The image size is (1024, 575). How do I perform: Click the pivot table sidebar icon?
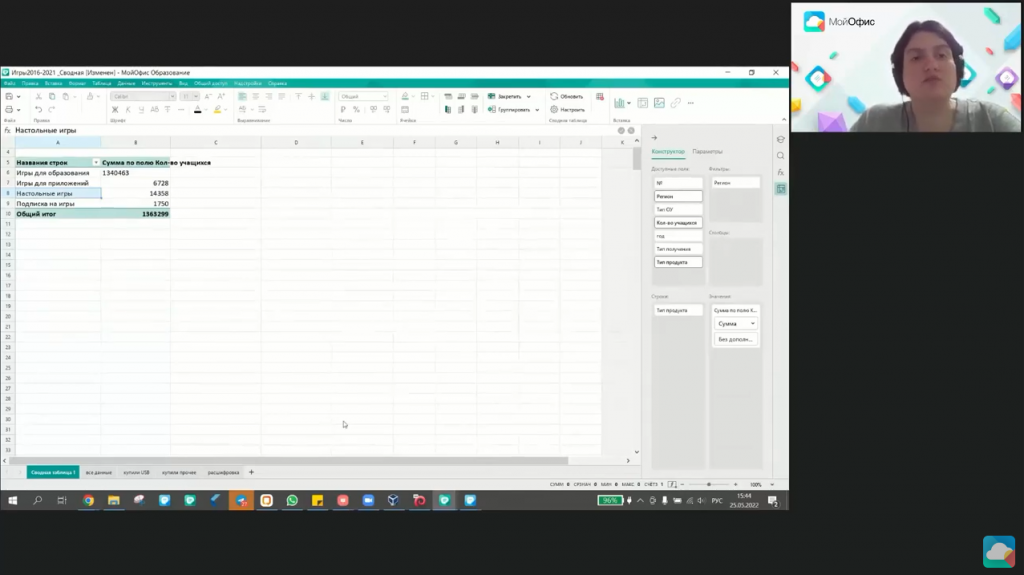[x=780, y=189]
